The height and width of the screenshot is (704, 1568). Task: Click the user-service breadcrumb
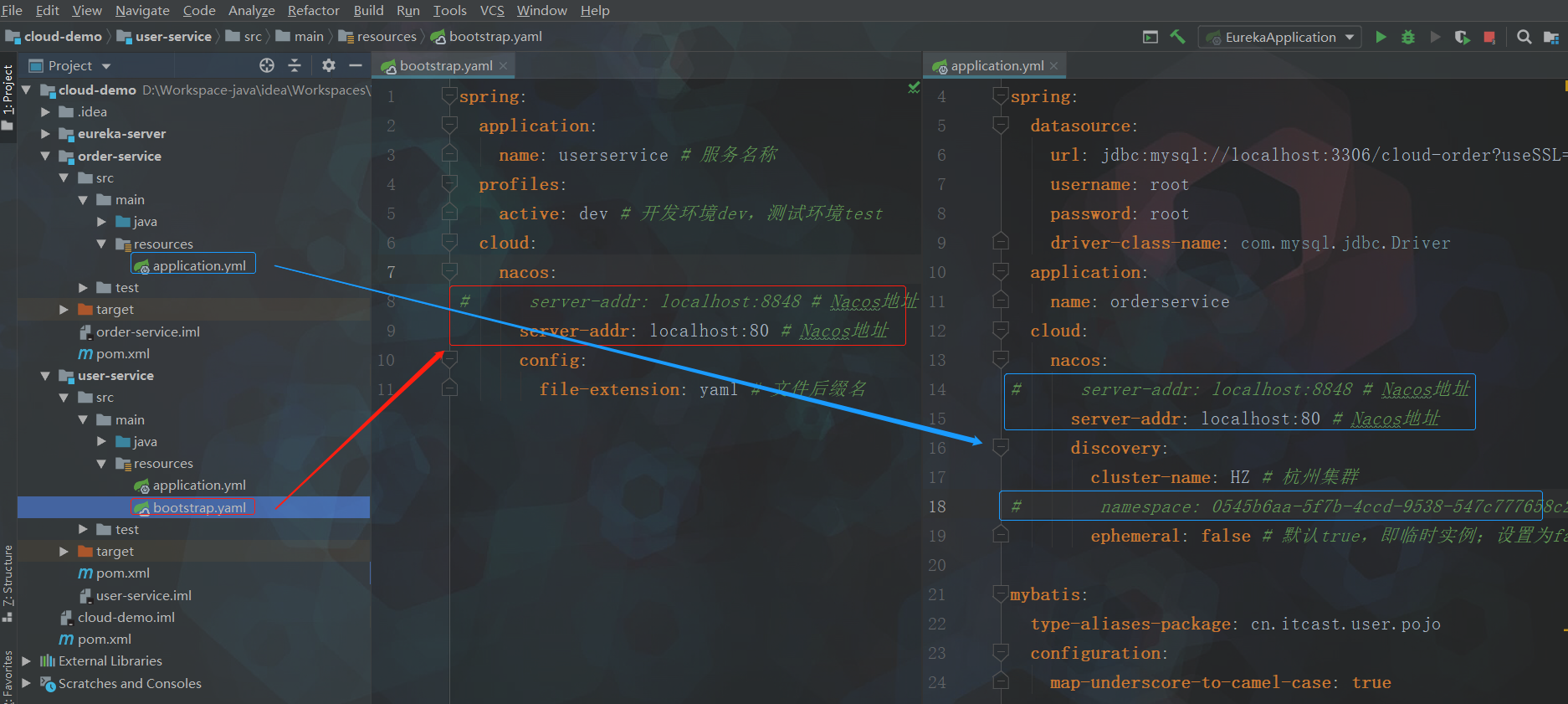(165, 36)
